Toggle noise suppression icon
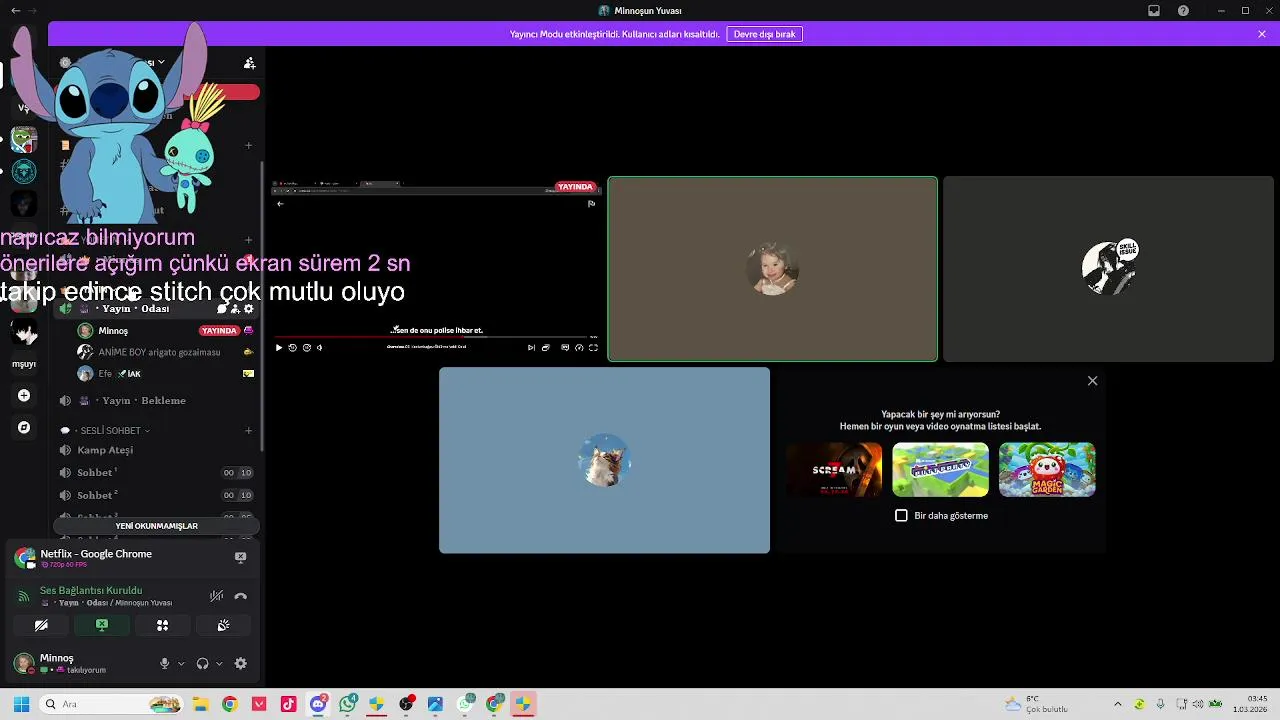Viewport: 1280px width, 720px height. click(216, 596)
